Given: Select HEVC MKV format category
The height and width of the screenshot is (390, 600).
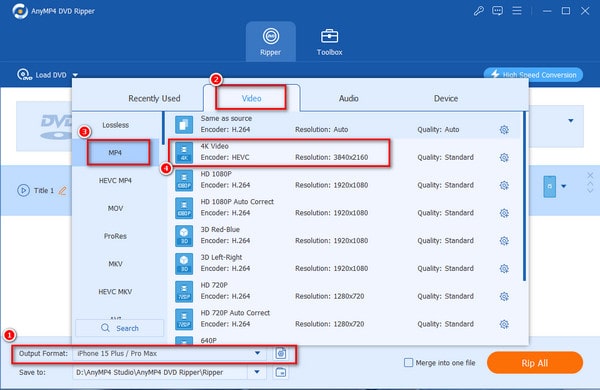Looking at the screenshot, I should tap(116, 292).
